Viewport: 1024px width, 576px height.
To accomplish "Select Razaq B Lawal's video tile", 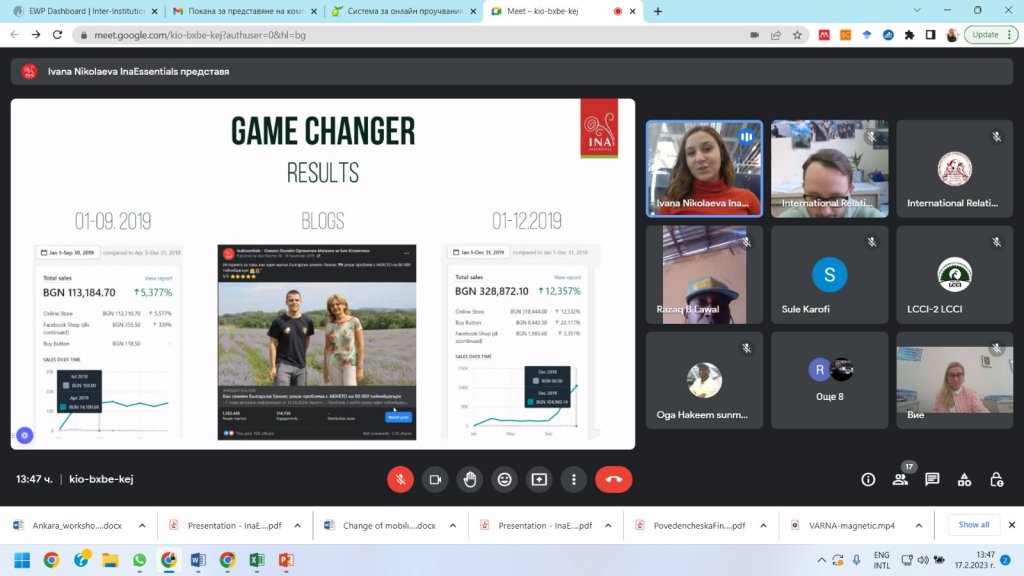I will pos(704,274).
